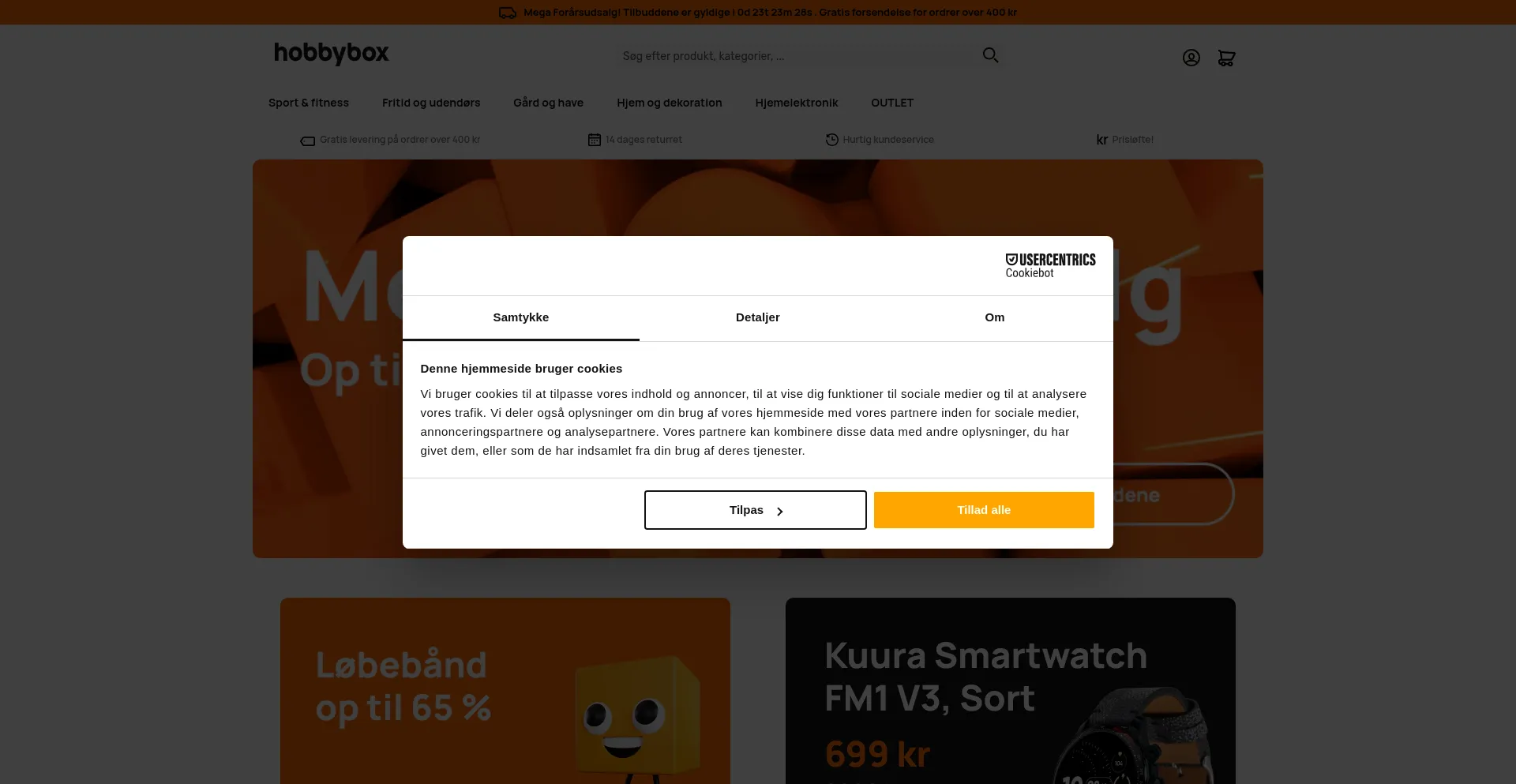Accept cookies with Tillad alle button
1516x784 pixels.
pos(984,510)
